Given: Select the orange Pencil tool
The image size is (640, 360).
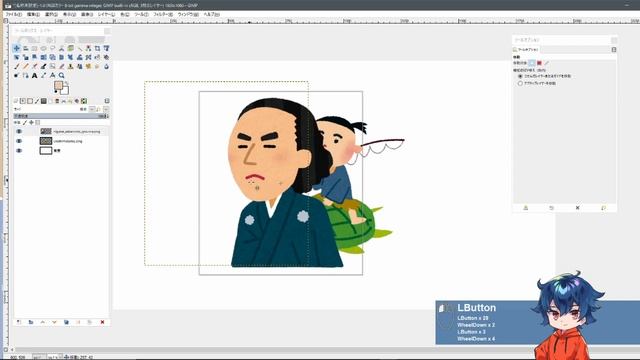Looking at the screenshot, I should tap(26, 67).
